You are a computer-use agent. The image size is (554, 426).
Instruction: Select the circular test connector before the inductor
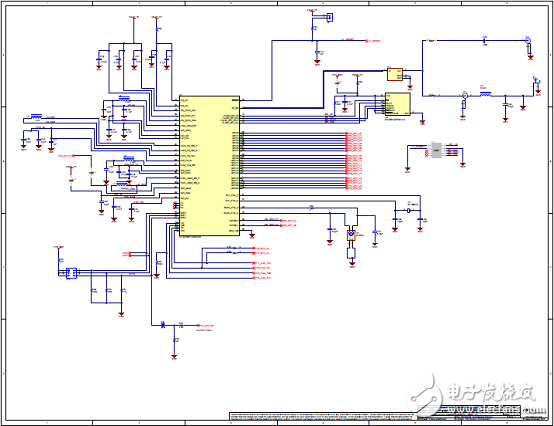coord(465,95)
